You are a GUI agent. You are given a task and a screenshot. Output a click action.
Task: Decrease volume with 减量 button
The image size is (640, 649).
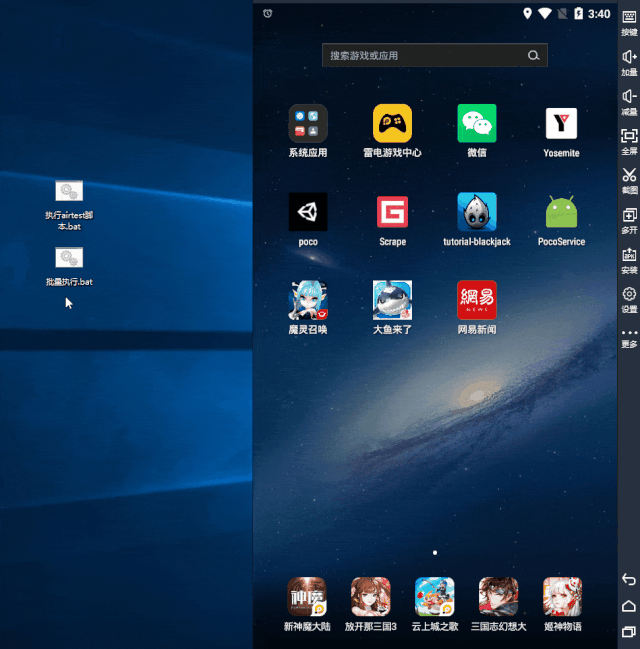(x=629, y=102)
